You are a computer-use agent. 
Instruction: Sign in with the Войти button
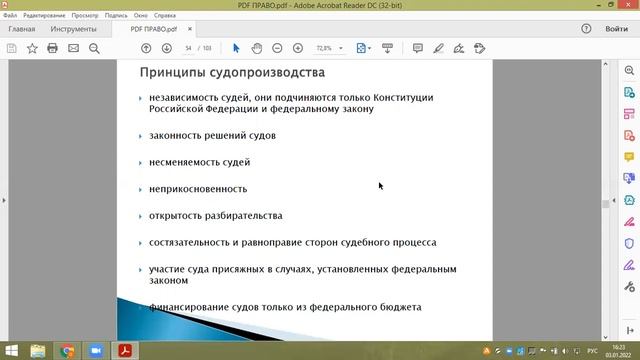click(616, 29)
